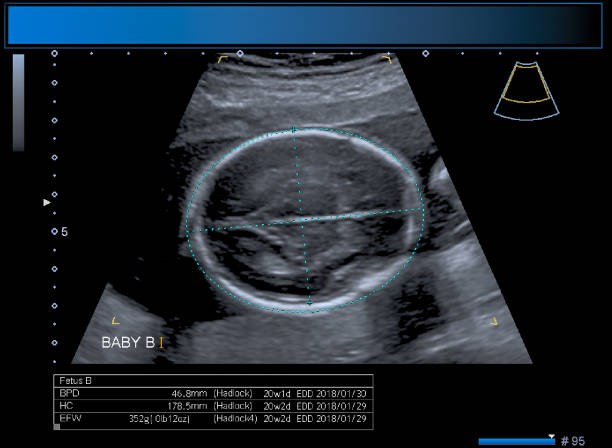Select the Fetus B header in results table
This screenshot has height=448, width=612.
pyautogui.click(x=76, y=381)
